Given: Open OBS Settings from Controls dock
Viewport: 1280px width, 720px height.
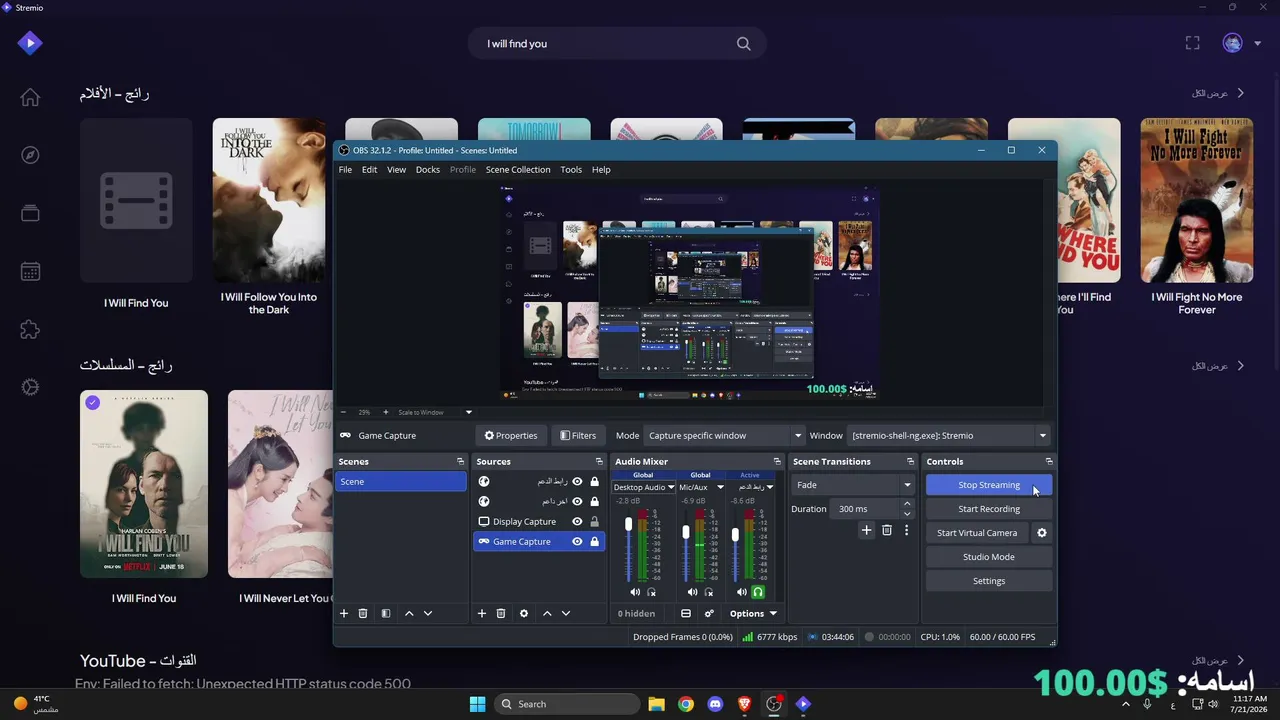Looking at the screenshot, I should tap(989, 581).
